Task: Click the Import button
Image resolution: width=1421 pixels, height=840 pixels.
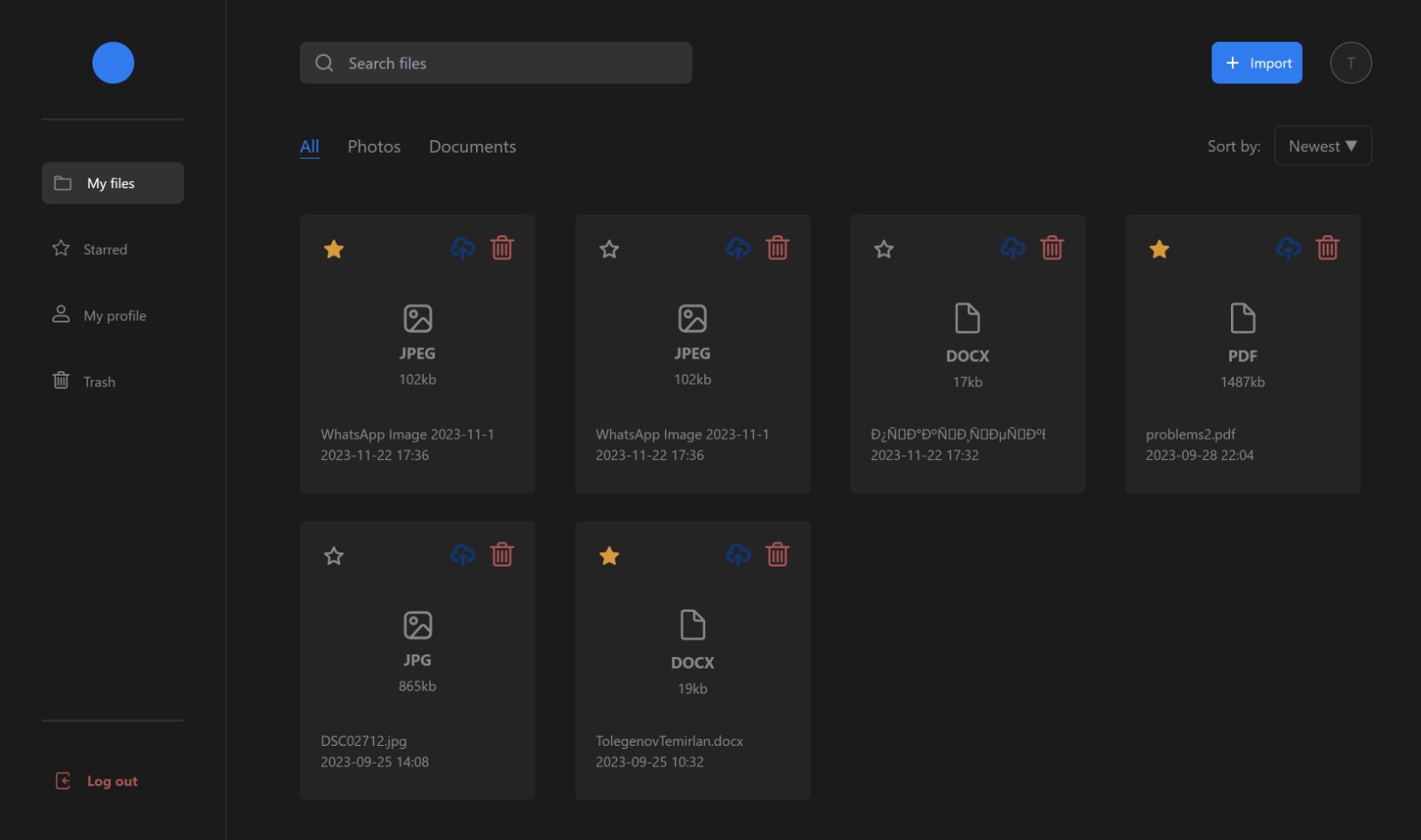Action: pyautogui.click(x=1257, y=63)
